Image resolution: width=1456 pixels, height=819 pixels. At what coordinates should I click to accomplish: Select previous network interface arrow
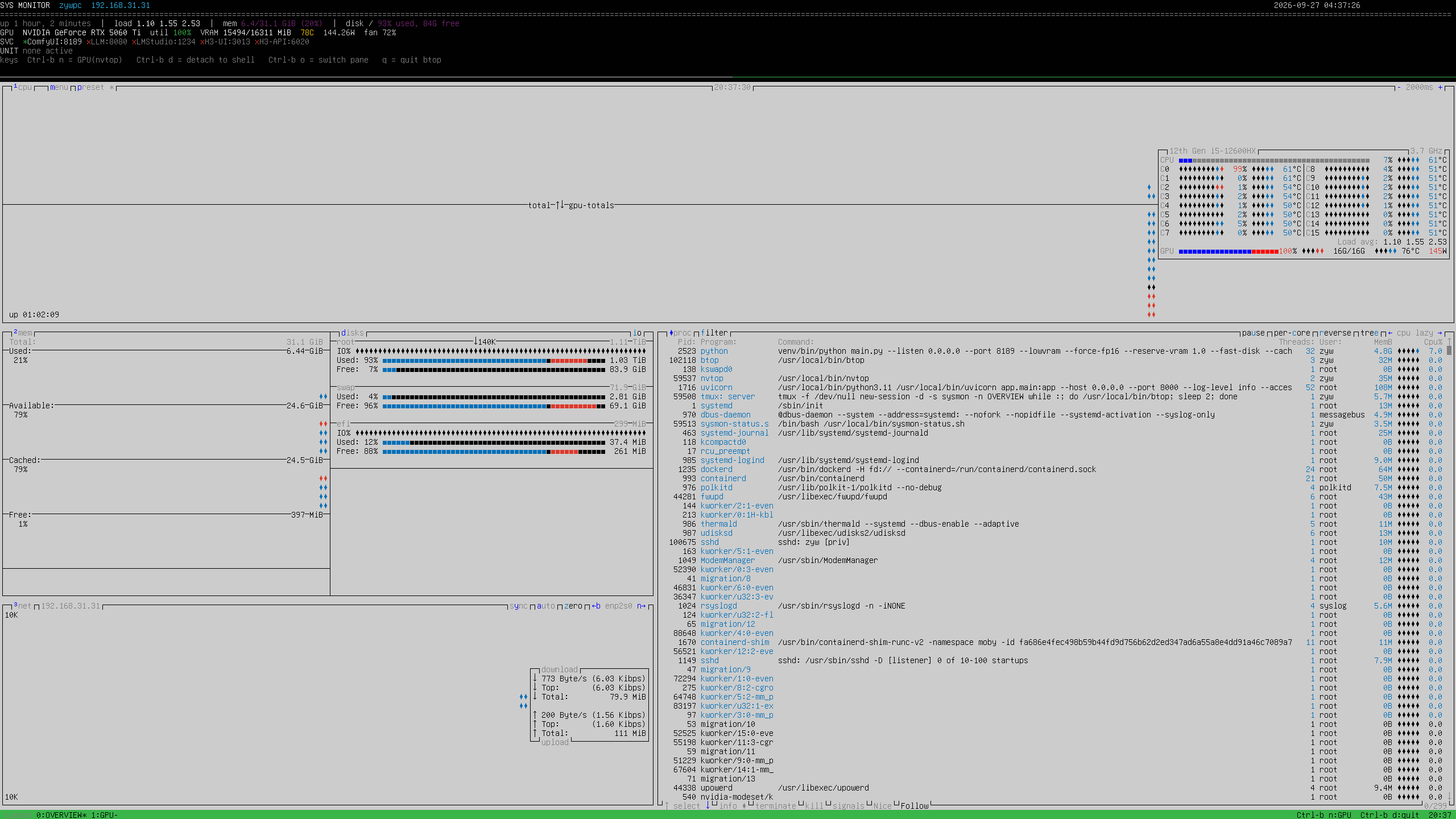click(x=596, y=606)
